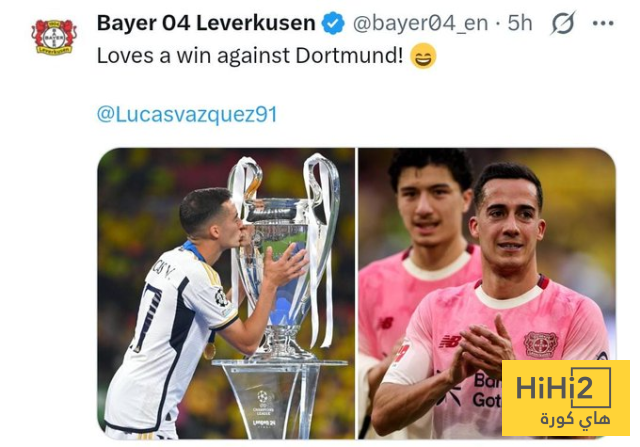
Task: Open the Bayer 04 Leverkusen profile avatar
Action: pos(54,37)
